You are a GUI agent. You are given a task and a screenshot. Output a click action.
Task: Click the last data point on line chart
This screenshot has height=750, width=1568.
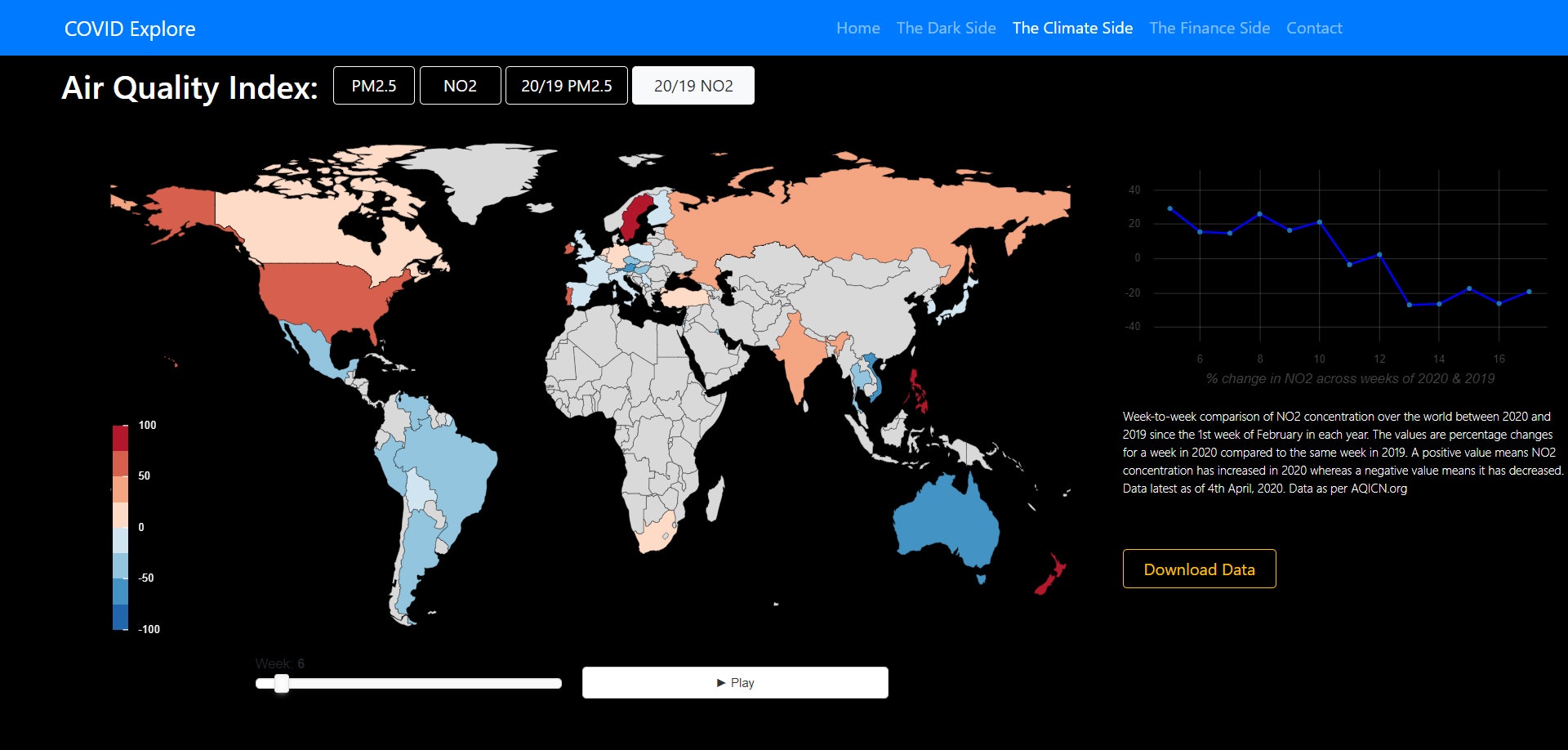[1529, 292]
